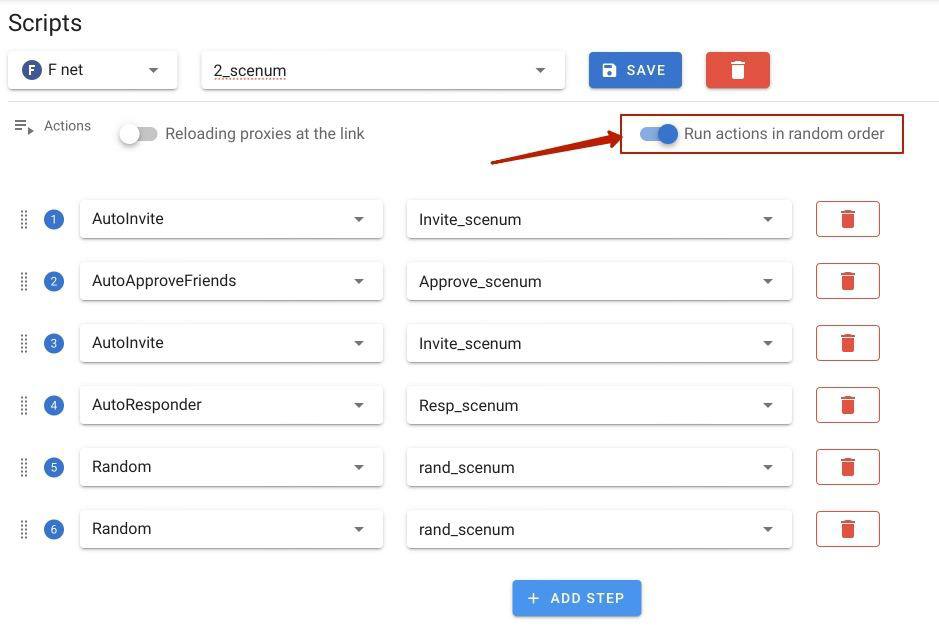This screenshot has width=939, height=643.
Task: Delete step 4 AutoResponder with trash icon
Action: click(x=847, y=405)
